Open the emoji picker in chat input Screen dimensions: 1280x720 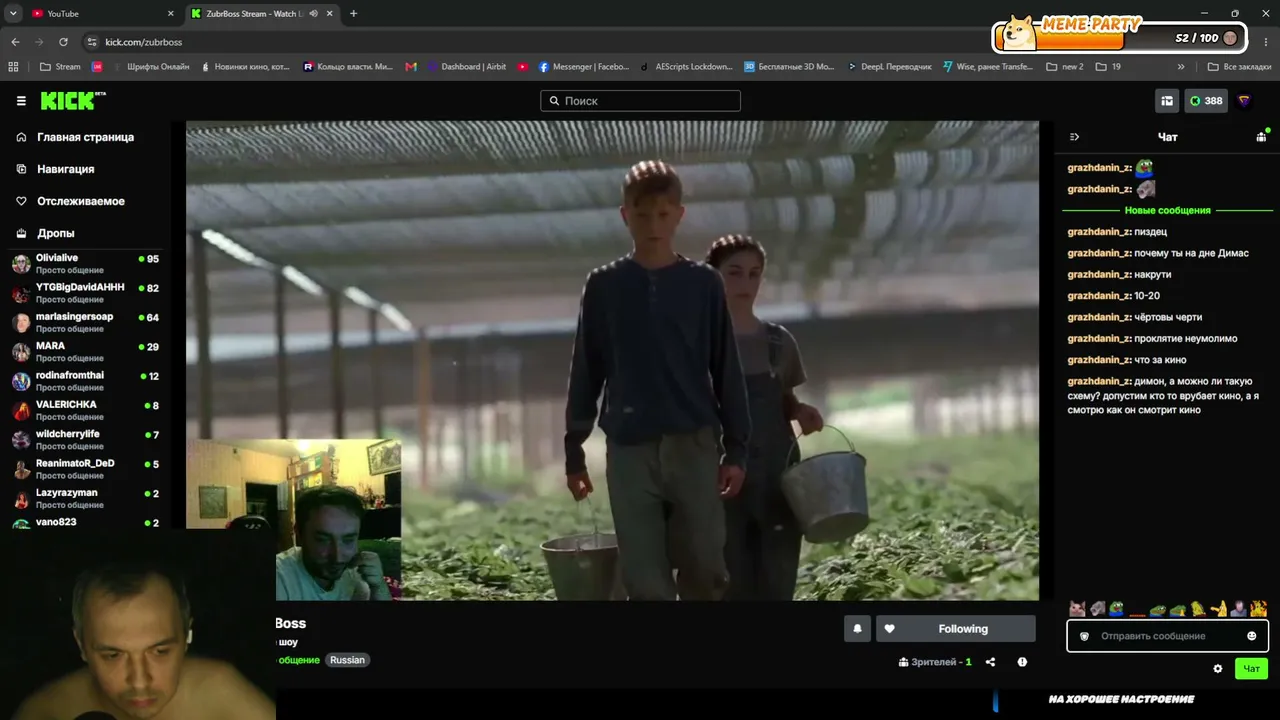tap(1251, 636)
